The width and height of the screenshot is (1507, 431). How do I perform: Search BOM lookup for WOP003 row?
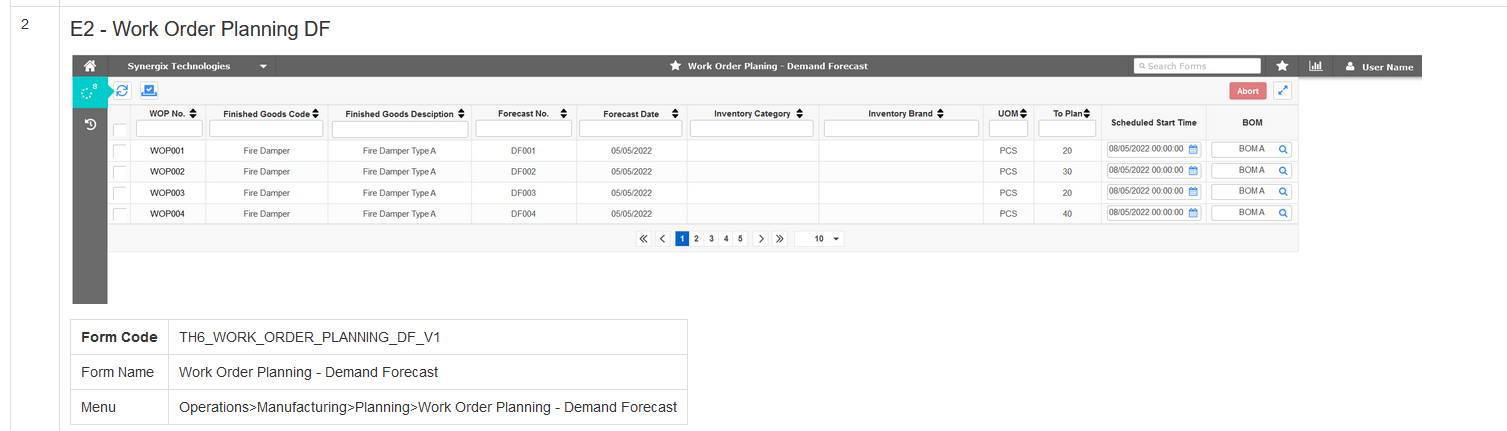tap(1283, 192)
